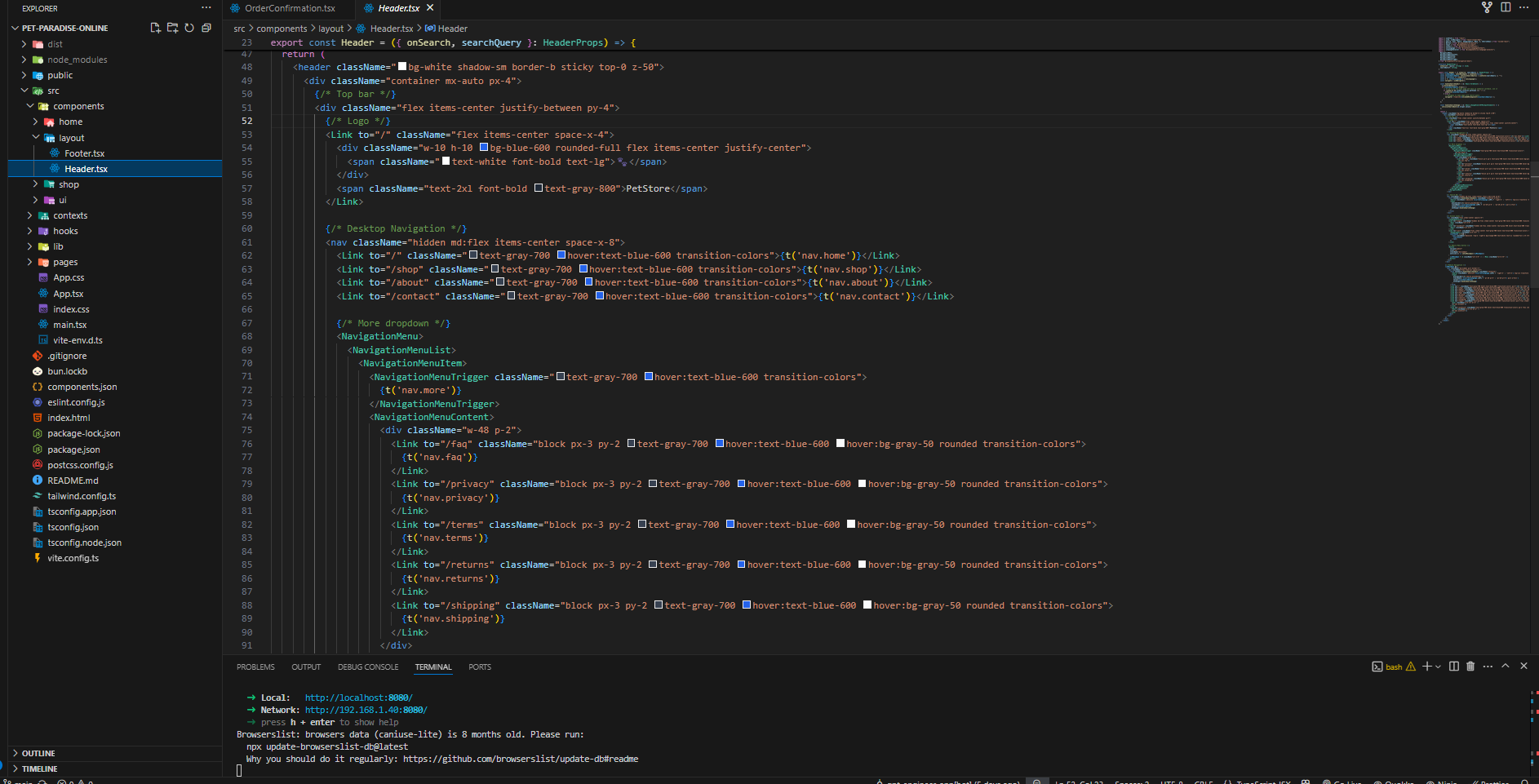1539x784 pixels.
Task: Open source control graph icon in editor title
Action: tap(1487, 7)
